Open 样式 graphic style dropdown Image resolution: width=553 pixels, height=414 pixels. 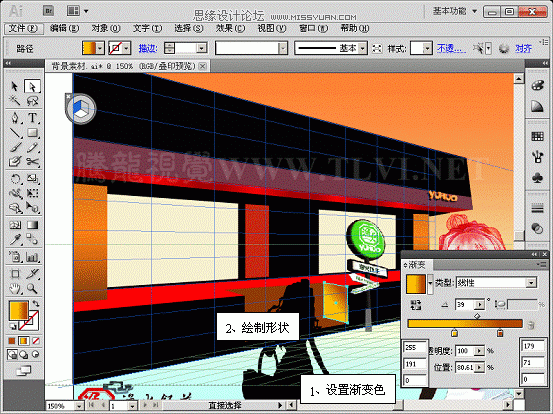tap(427, 48)
